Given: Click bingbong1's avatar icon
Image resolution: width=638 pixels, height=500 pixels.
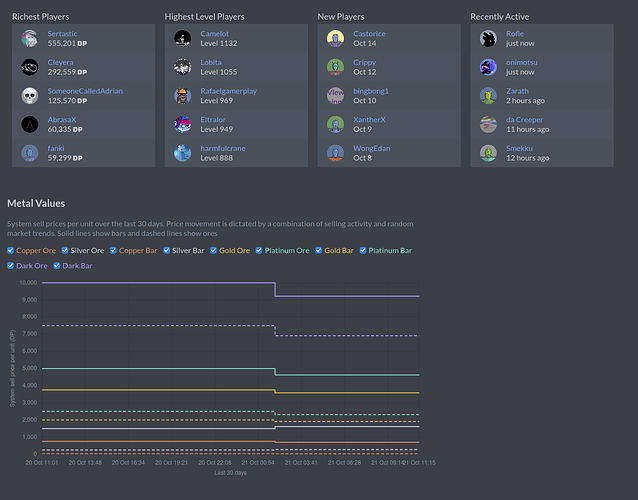Looking at the screenshot, I should point(335,96).
